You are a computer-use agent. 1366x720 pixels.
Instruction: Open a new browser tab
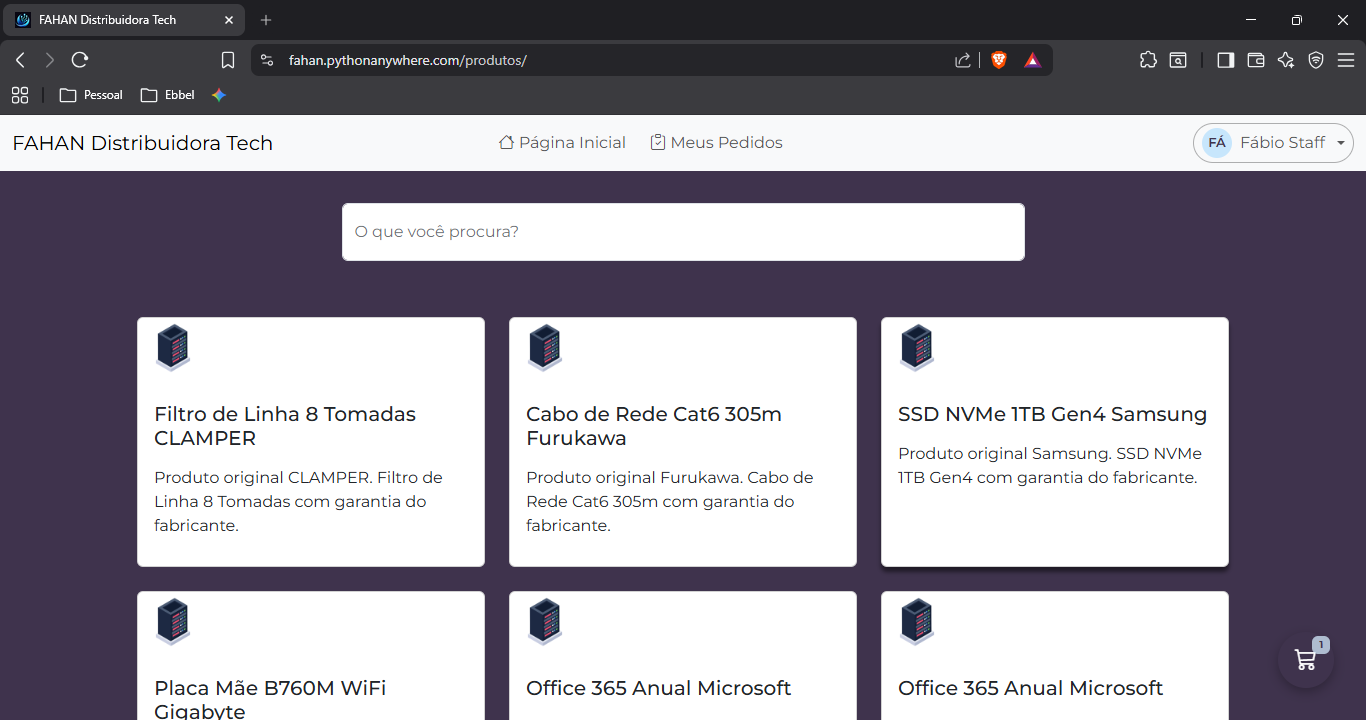coord(266,20)
